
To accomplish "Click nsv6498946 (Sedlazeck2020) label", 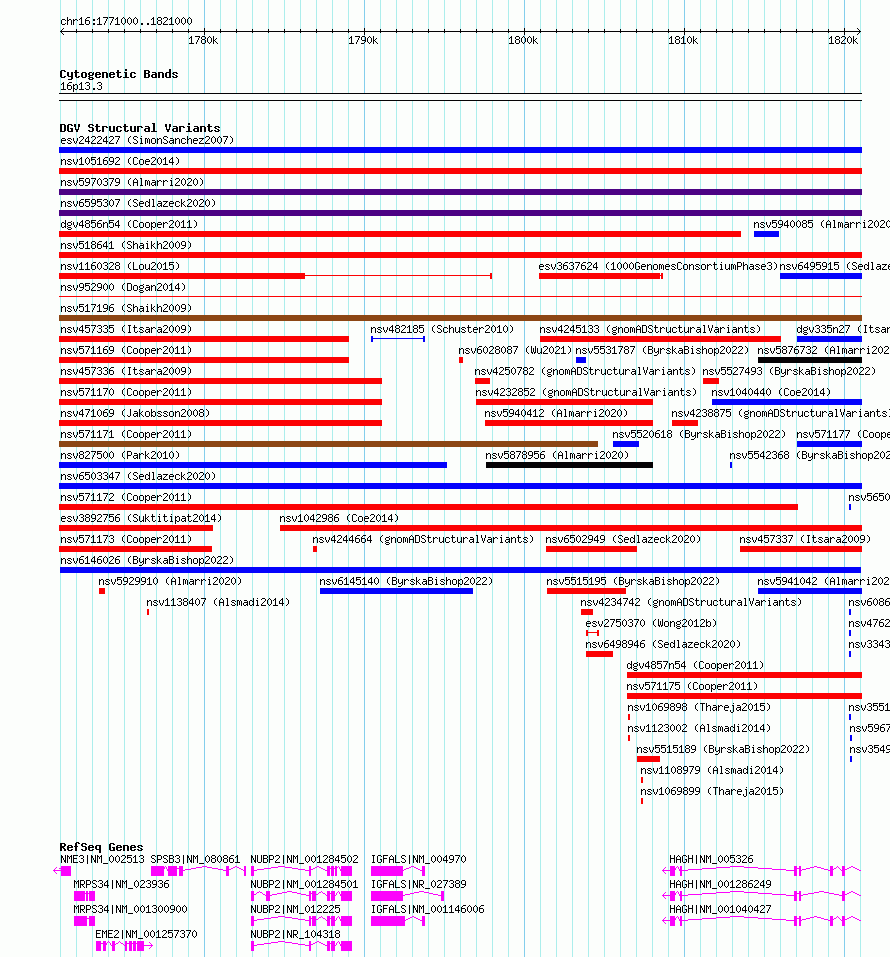I will pos(663,645).
